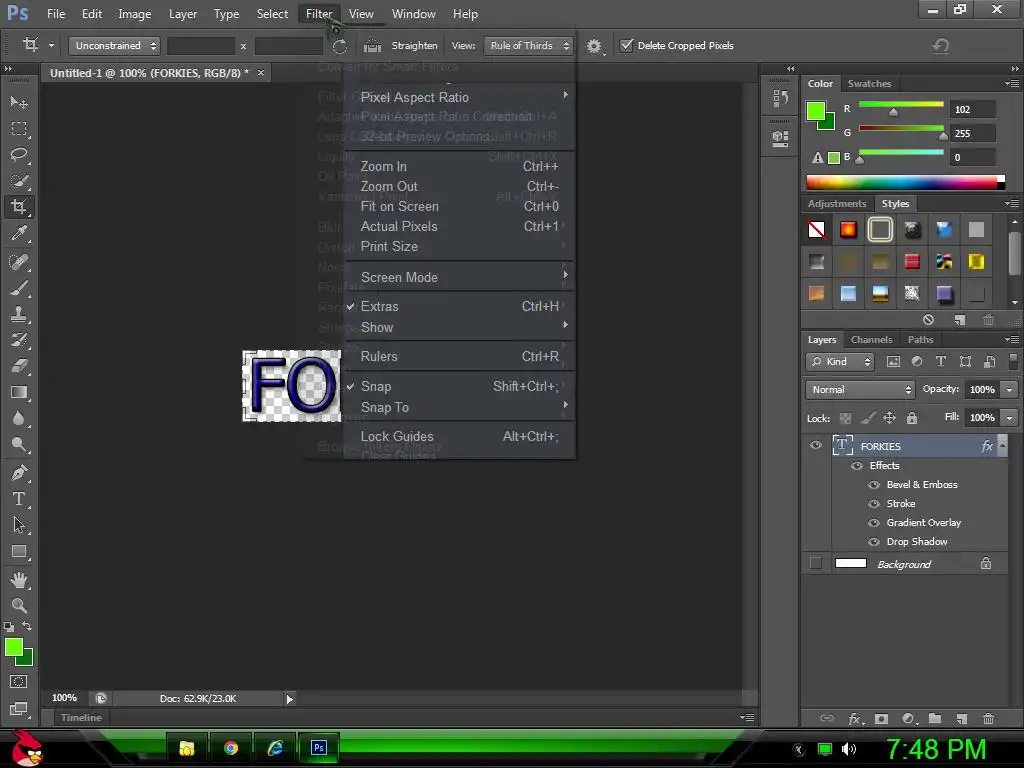Open the Fill slider dropdown arrow
The image size is (1024, 768).
(1010, 417)
